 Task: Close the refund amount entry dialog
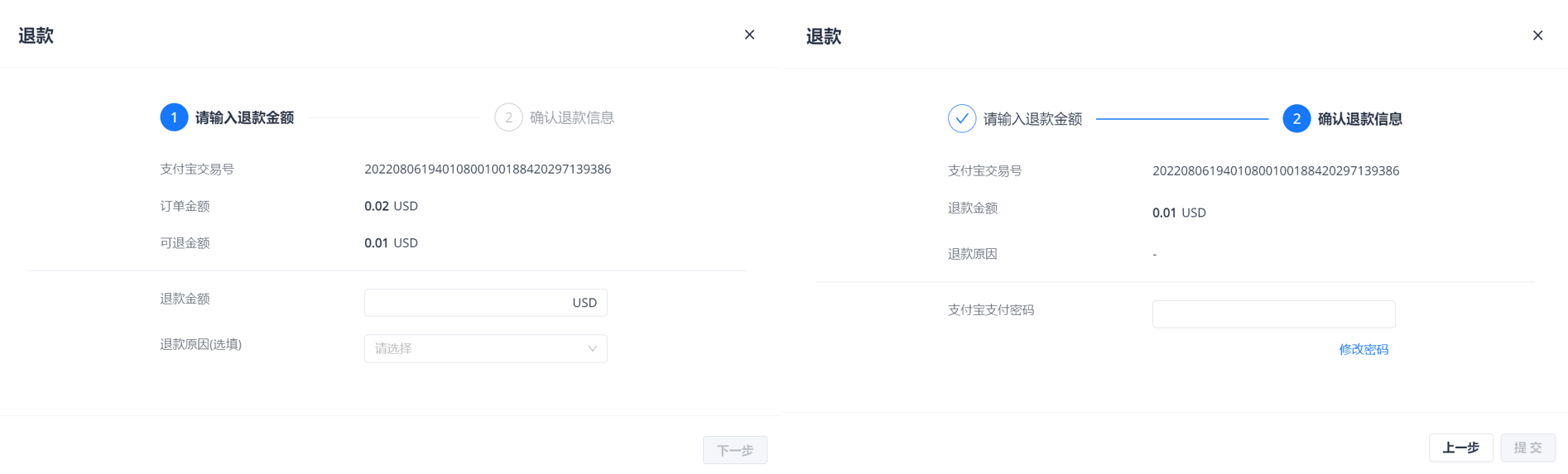[x=749, y=35]
